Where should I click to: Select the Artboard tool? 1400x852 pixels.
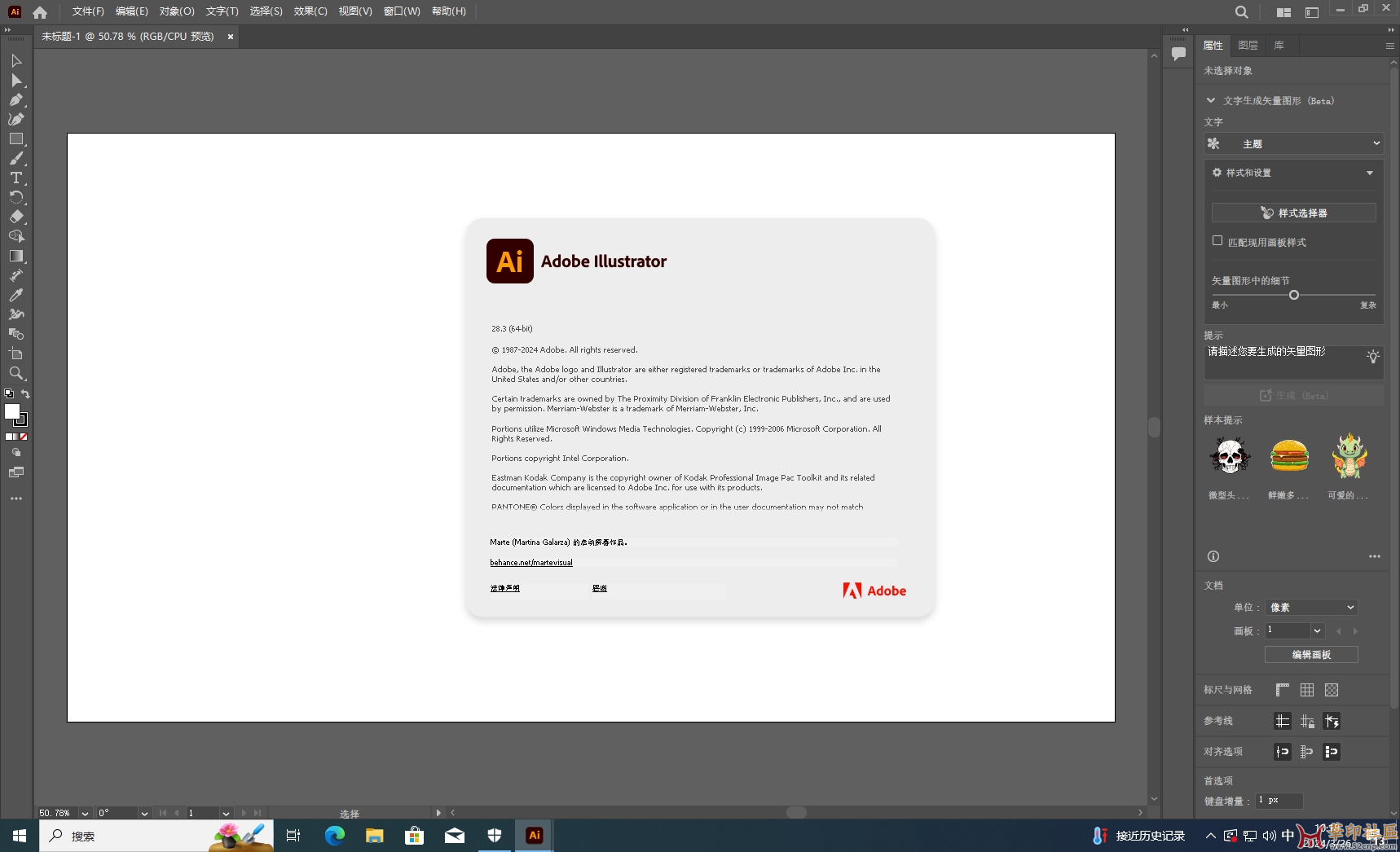[15, 354]
